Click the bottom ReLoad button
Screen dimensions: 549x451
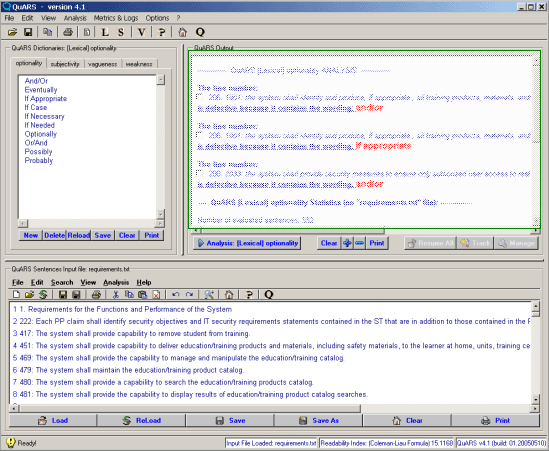coord(141,421)
